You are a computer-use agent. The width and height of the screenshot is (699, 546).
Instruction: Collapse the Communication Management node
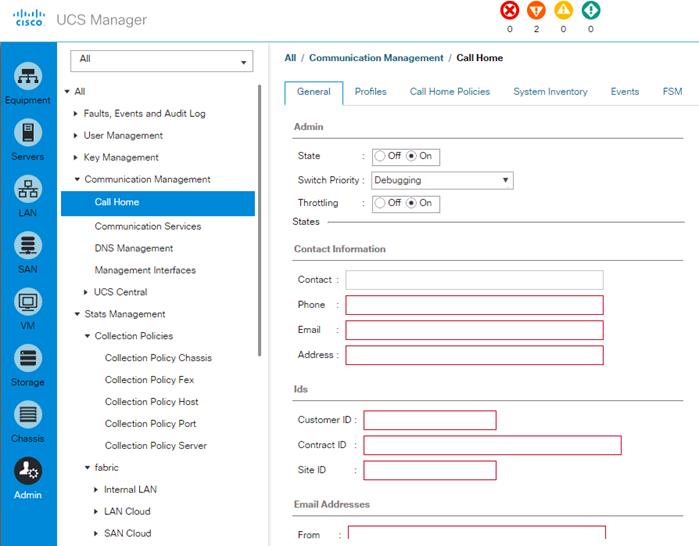(77, 179)
